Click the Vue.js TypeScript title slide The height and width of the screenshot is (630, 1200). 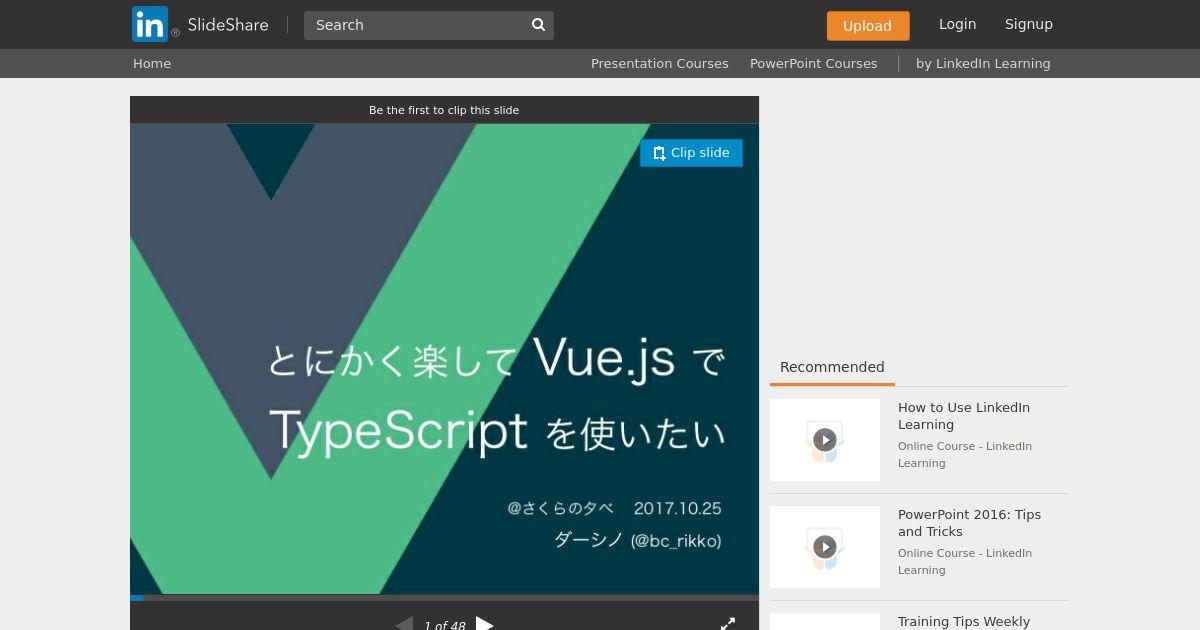(444, 359)
